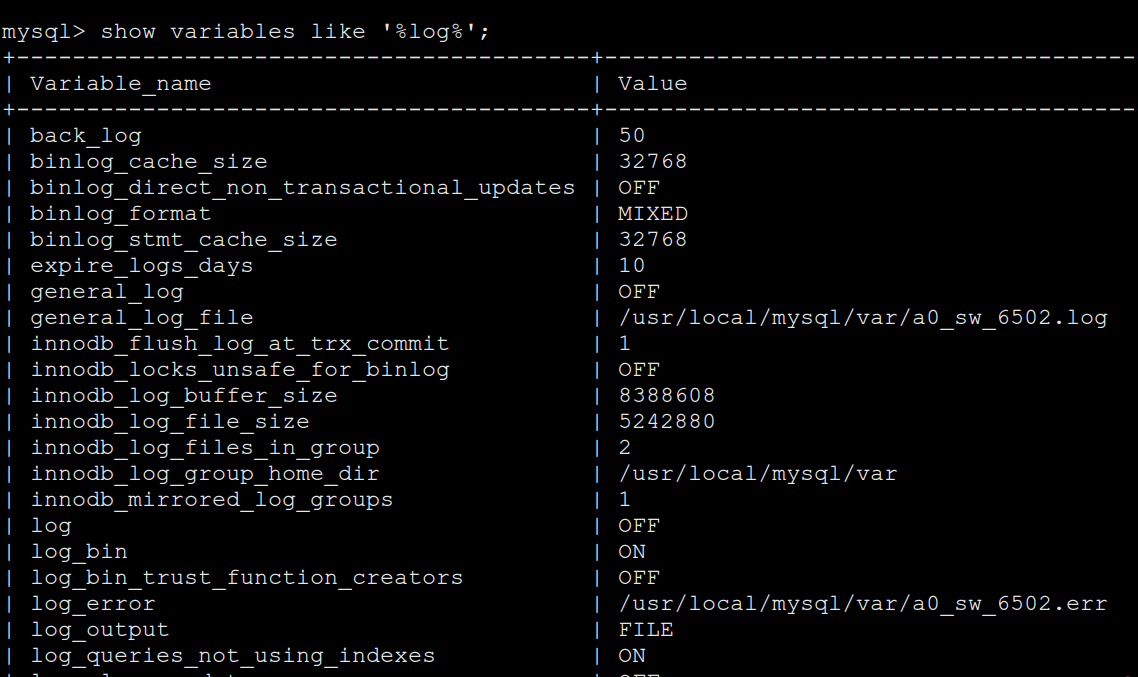Click the binlog_direct_non_transactional_updates variable name
1138x677 pixels.
click(x=302, y=187)
